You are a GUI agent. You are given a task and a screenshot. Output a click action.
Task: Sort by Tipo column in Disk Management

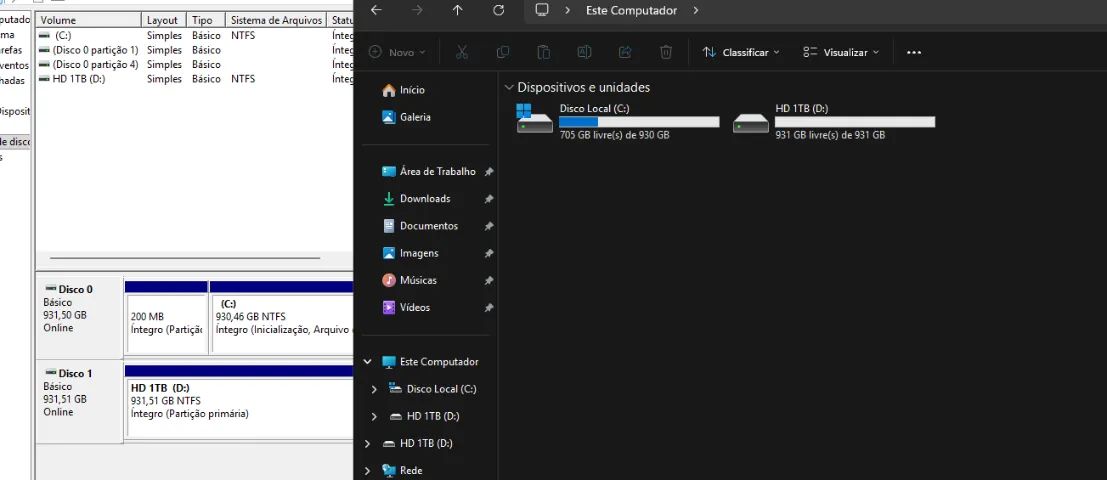coord(206,20)
